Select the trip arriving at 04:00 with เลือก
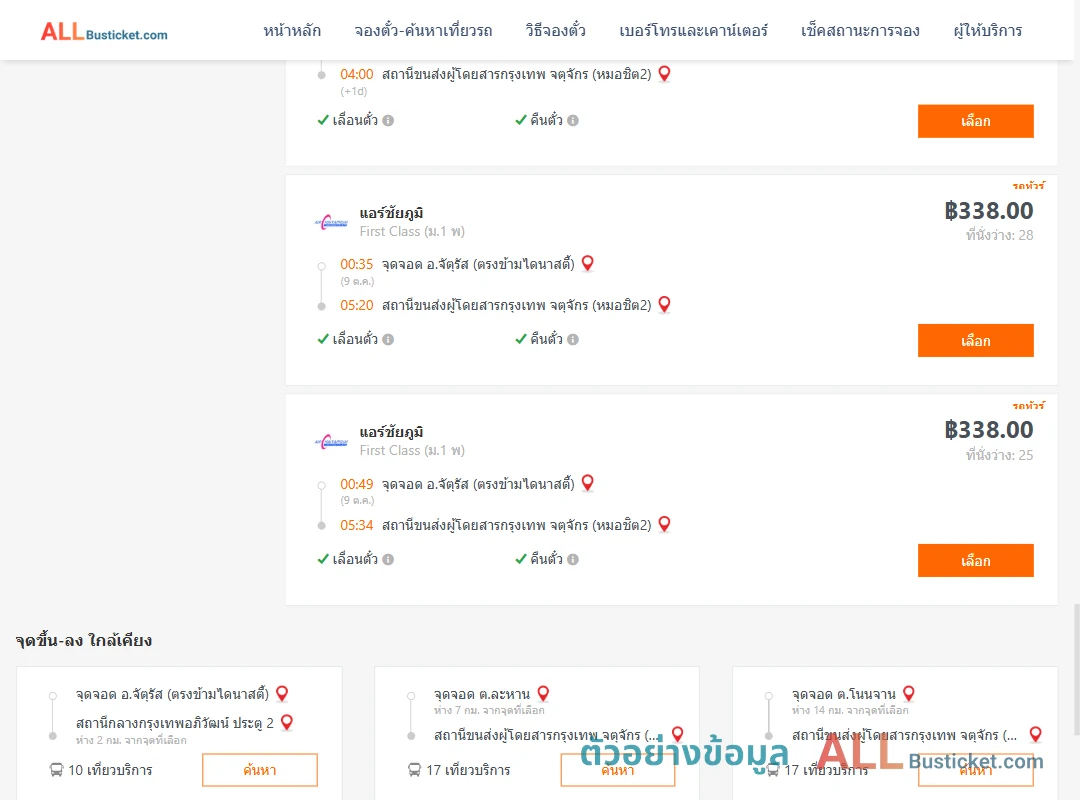Image resolution: width=1080 pixels, height=800 pixels. [x=975, y=121]
